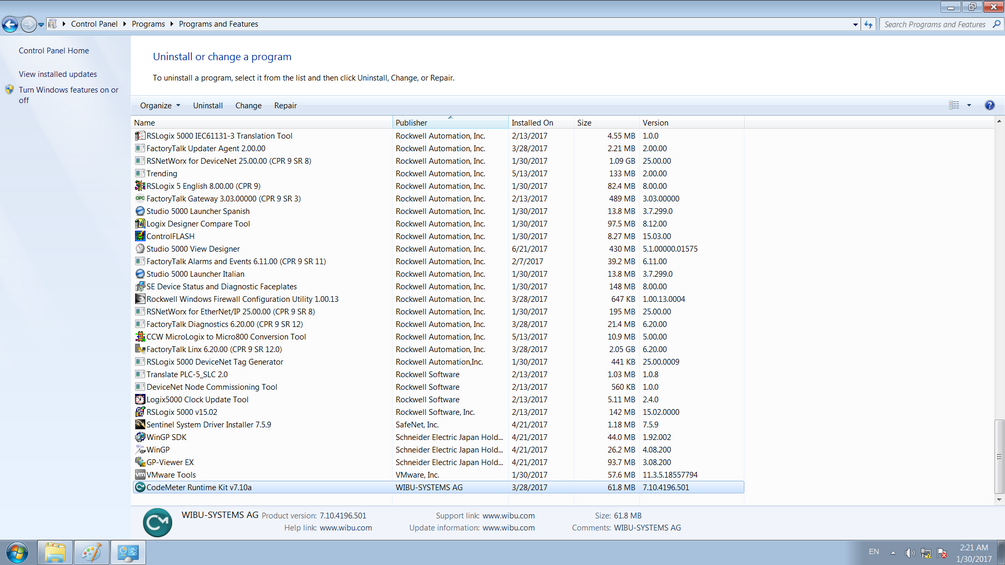Click the Studio 5000 Launcher Italian icon
Screen dimensions: 1005x565
click(x=140, y=274)
